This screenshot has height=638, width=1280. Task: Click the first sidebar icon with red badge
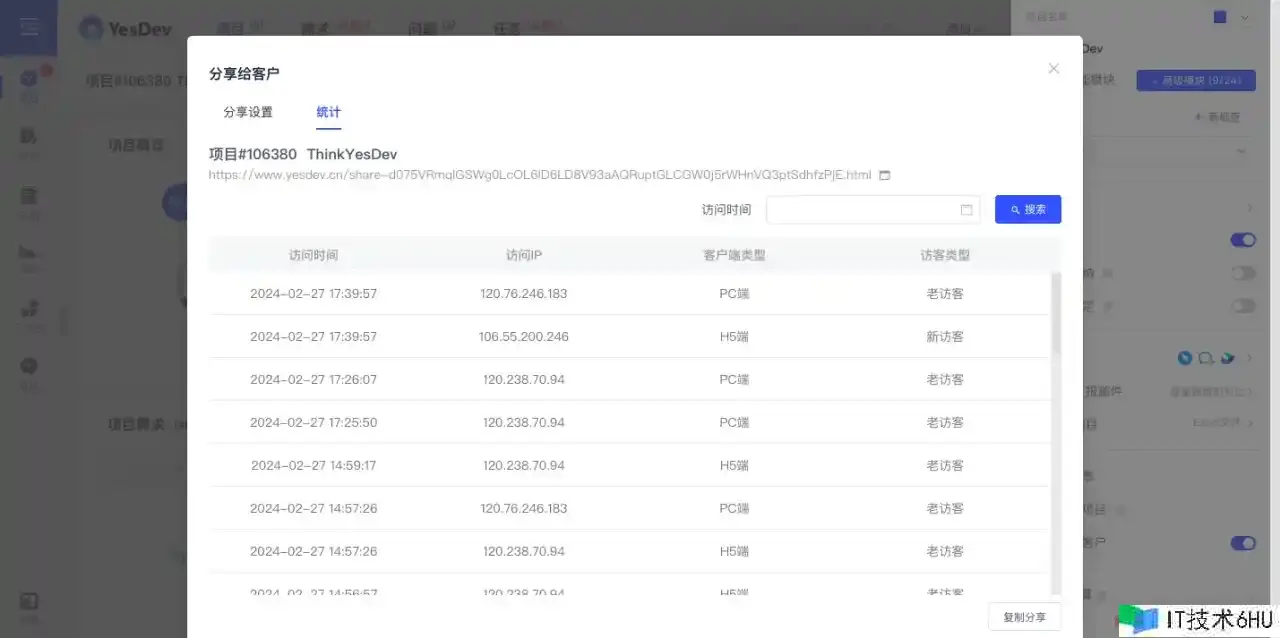click(x=29, y=80)
